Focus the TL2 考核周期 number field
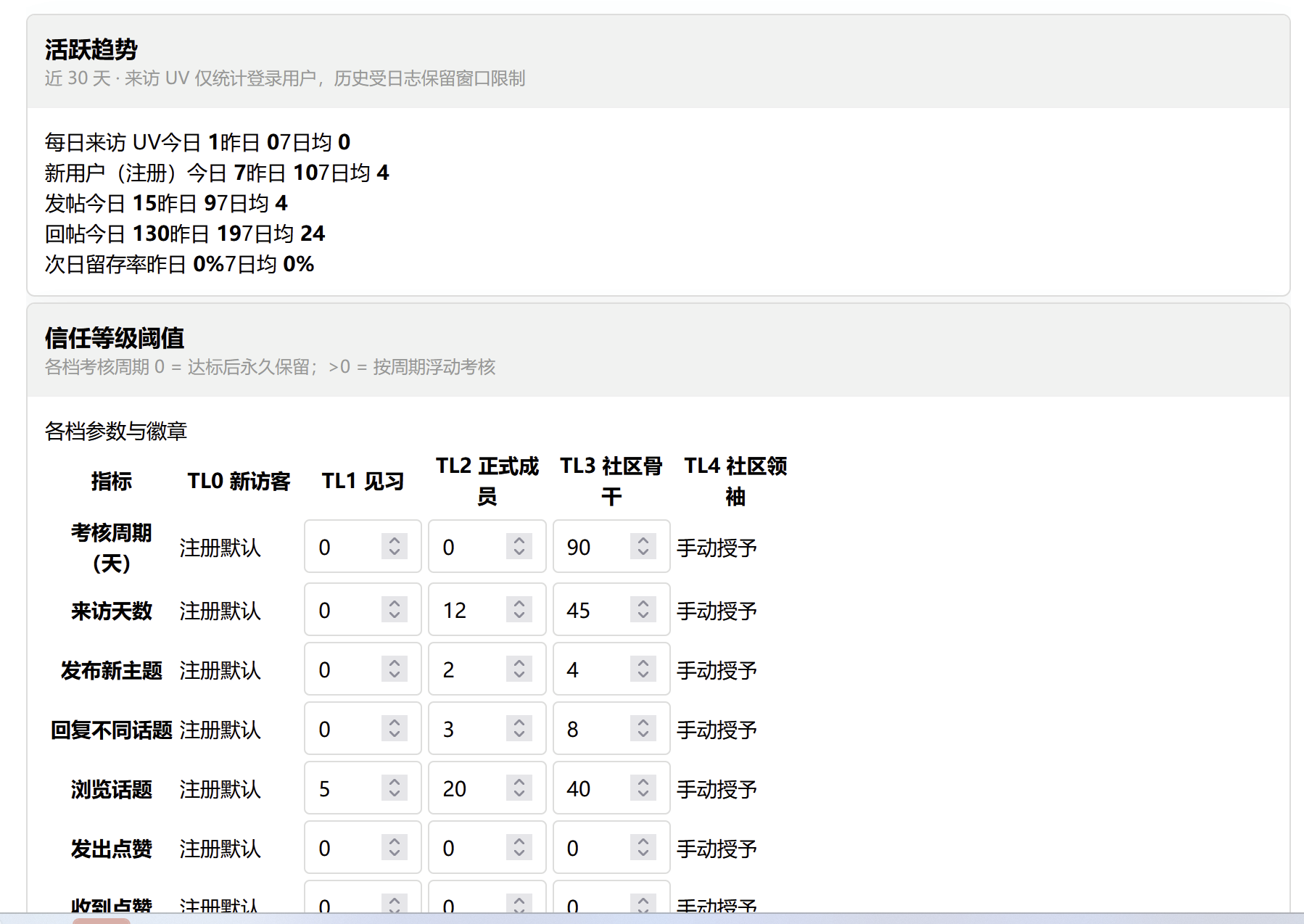1304x924 pixels. point(487,546)
